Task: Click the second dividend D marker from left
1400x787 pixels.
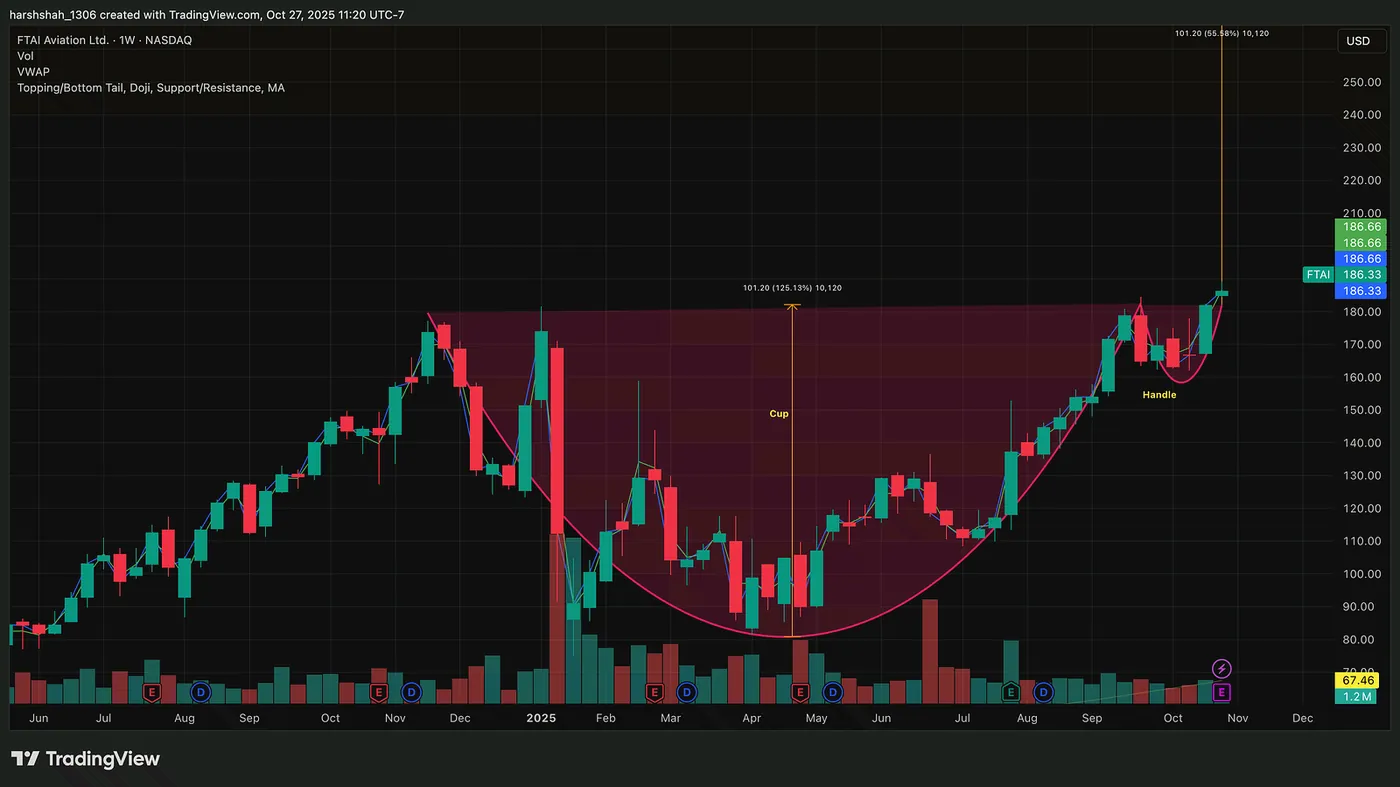Action: [x=411, y=691]
